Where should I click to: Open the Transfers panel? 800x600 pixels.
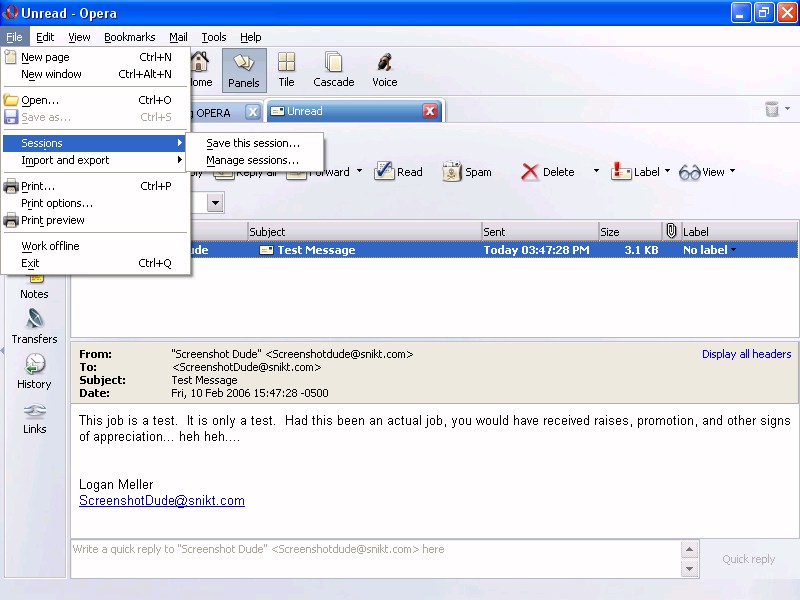pyautogui.click(x=34, y=327)
